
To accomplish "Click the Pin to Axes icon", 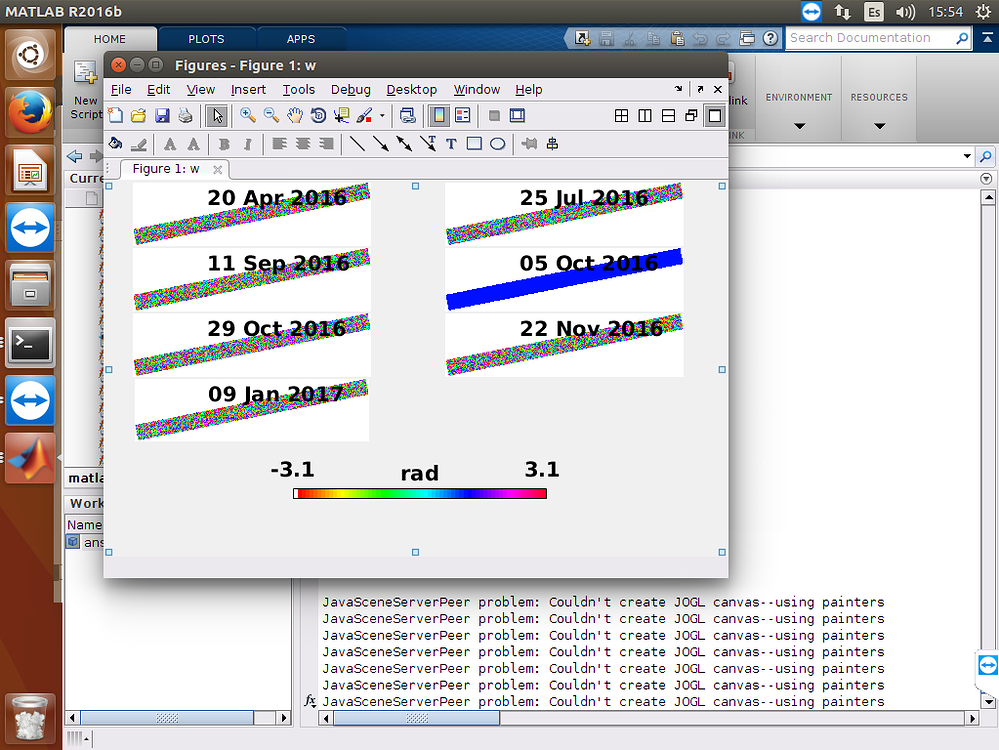I will coord(529,144).
